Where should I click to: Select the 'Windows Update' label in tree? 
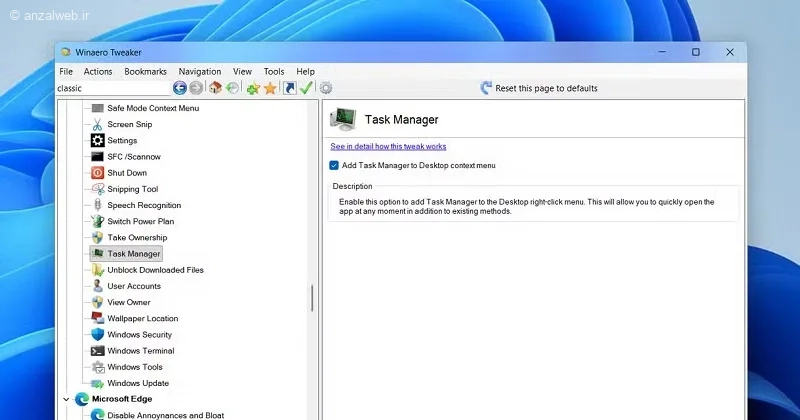pyautogui.click(x=138, y=383)
